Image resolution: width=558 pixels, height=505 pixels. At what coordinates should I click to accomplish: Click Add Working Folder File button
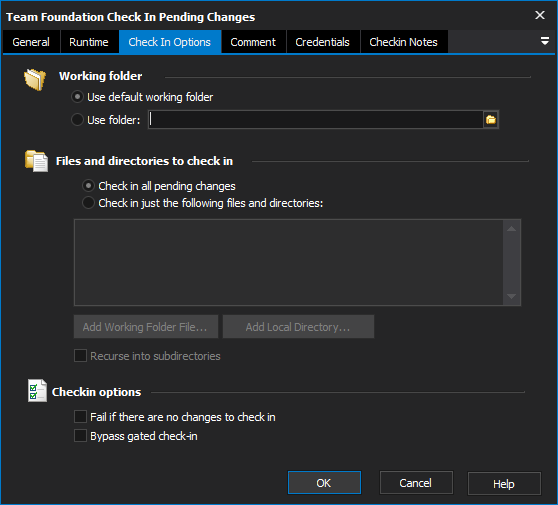coord(146,327)
